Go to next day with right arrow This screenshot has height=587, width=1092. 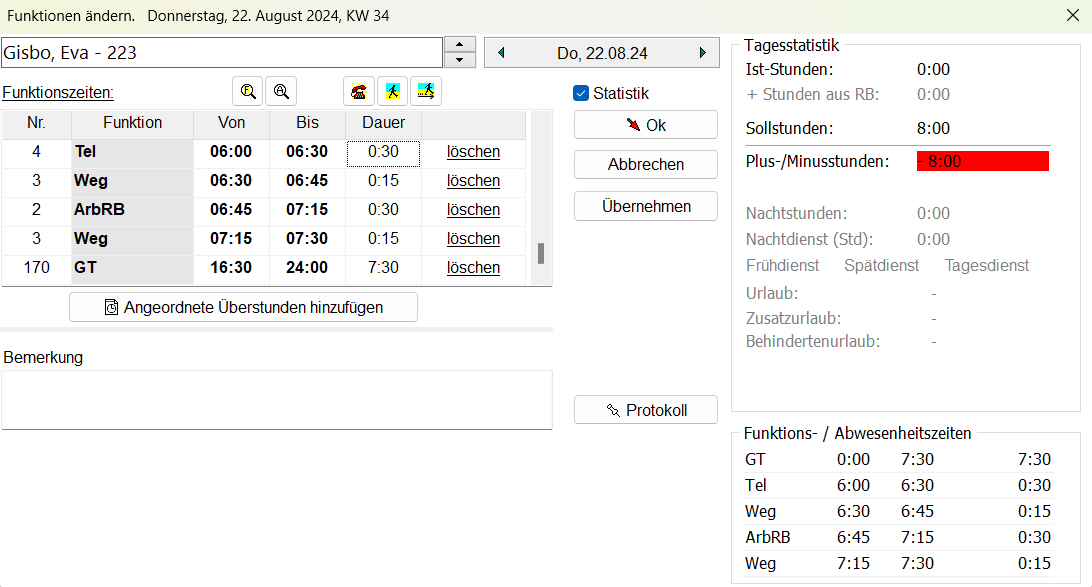703,53
